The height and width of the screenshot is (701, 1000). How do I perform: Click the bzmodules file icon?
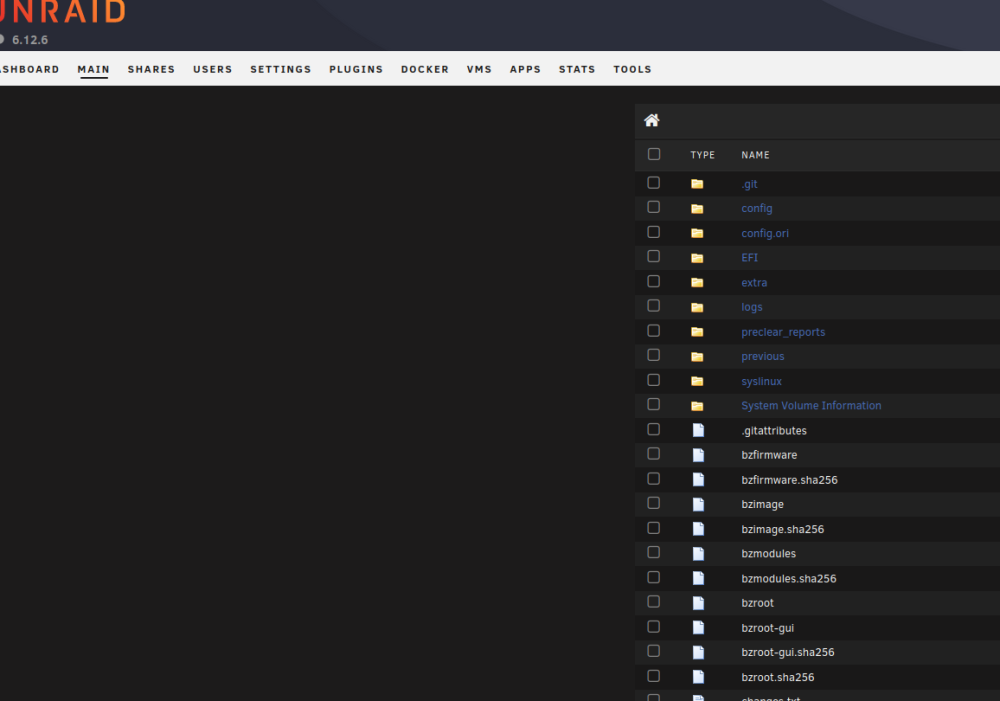click(698, 554)
